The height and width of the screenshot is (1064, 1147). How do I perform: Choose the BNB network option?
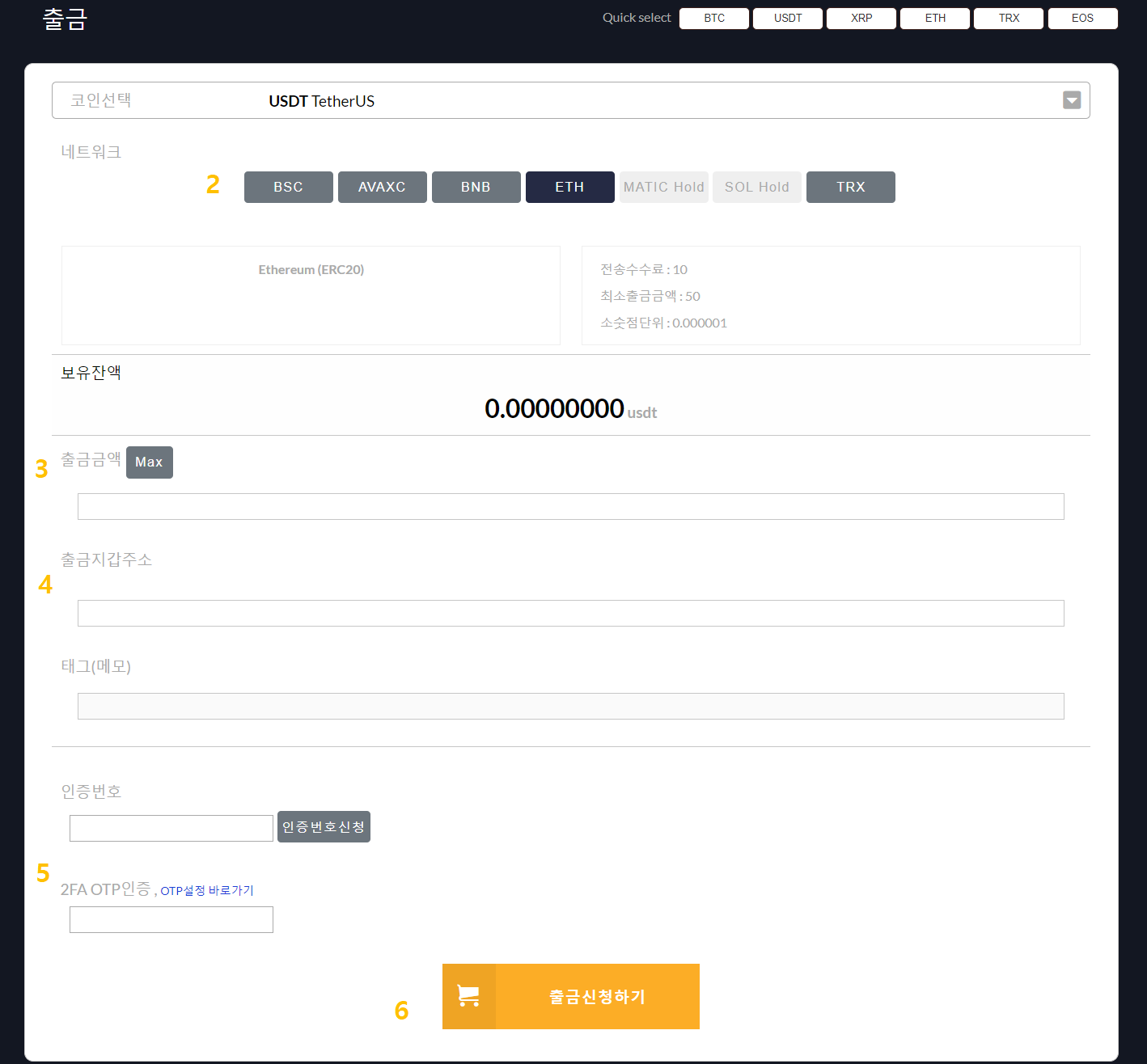[476, 187]
